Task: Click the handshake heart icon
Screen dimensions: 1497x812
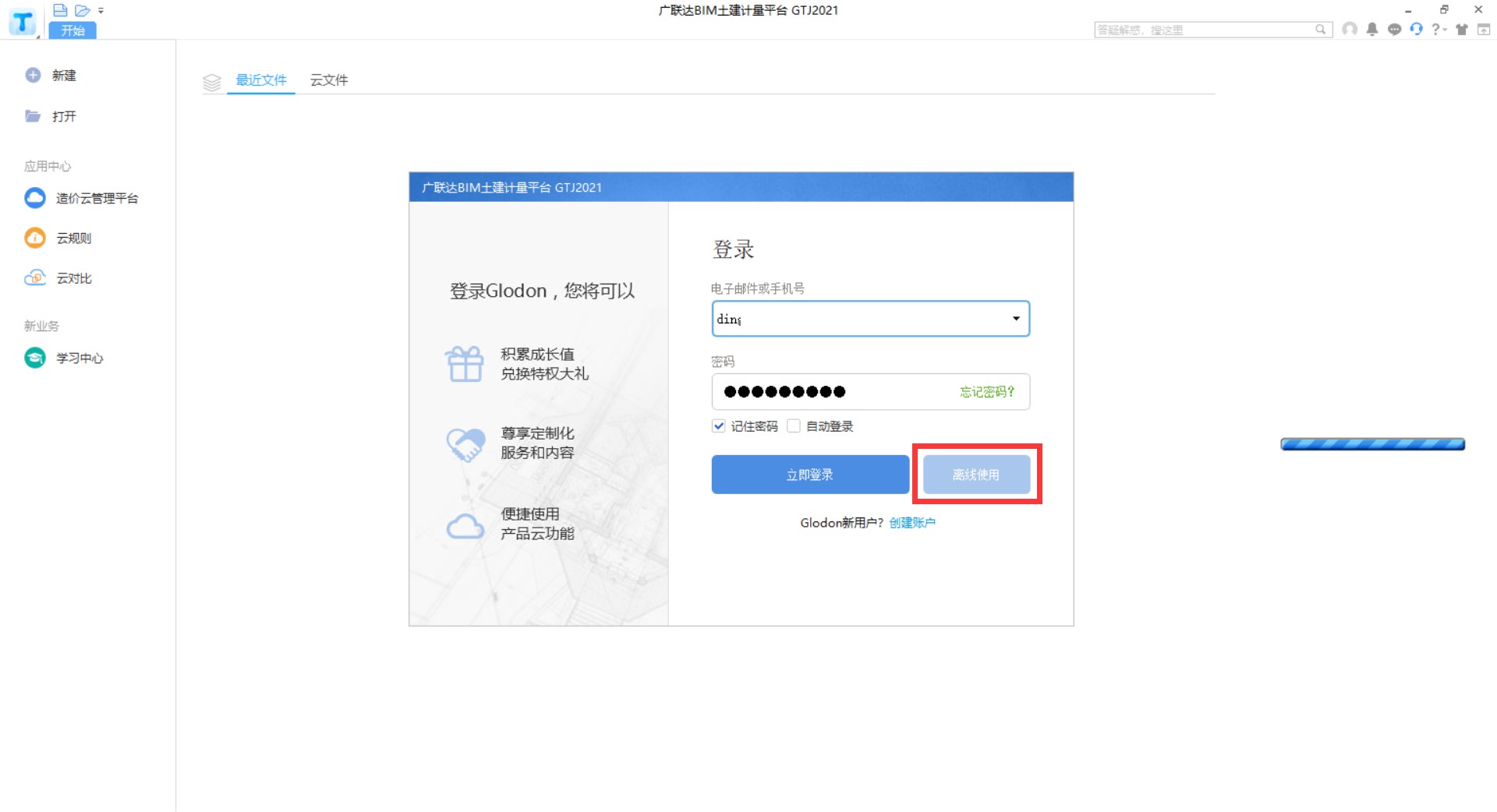Action: pyautogui.click(x=465, y=444)
